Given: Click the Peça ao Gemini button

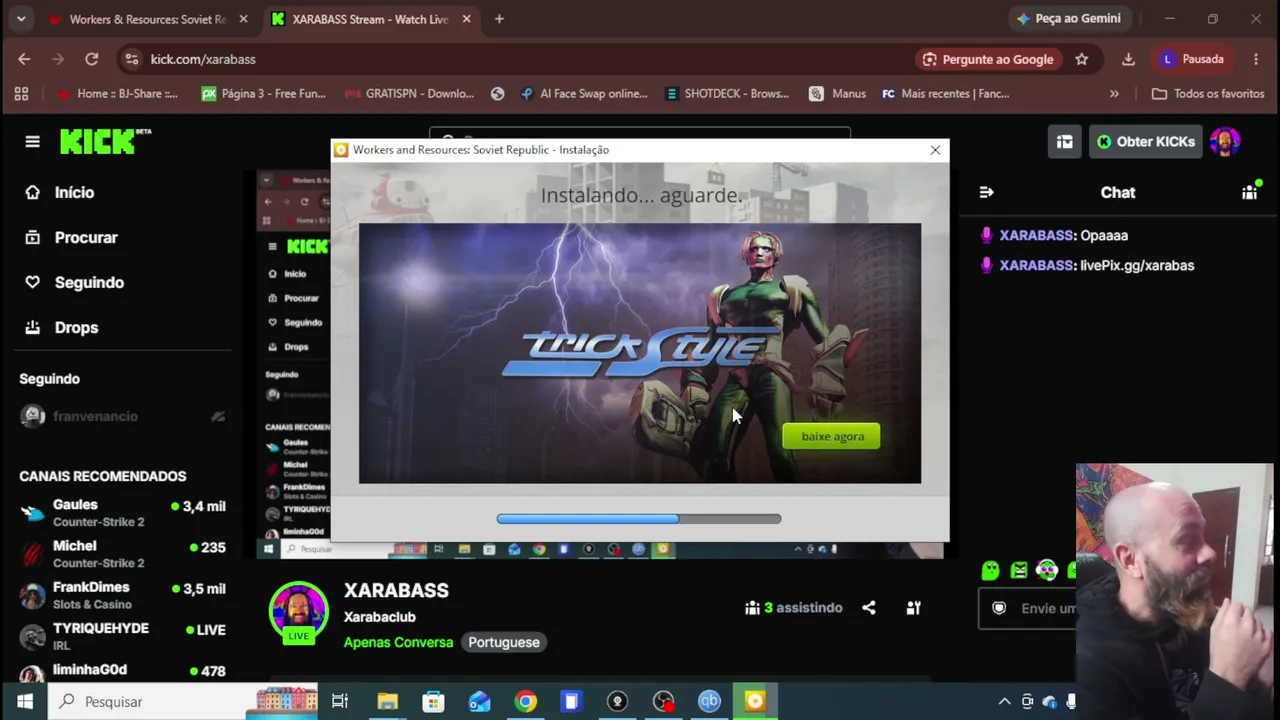Looking at the screenshot, I should pyautogui.click(x=1069, y=19).
